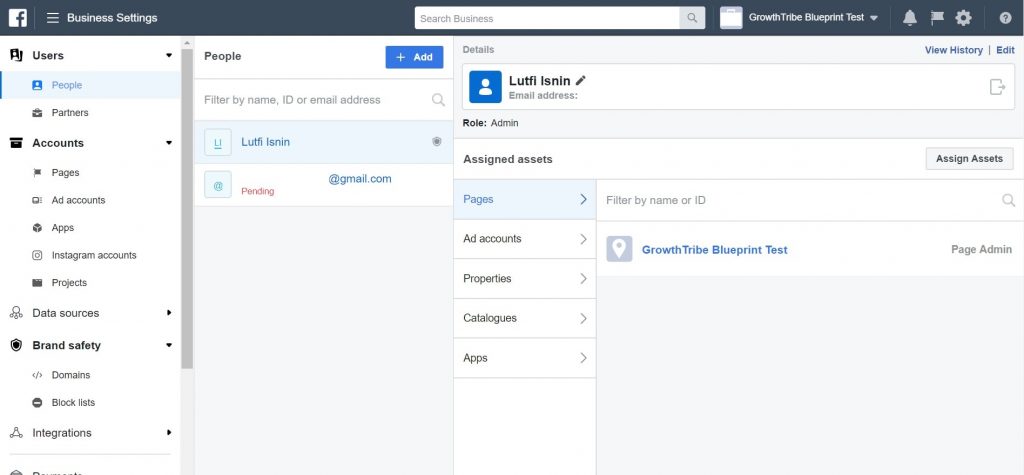This screenshot has width=1024, height=475.
Task: Open the hamburger menu beside Business Settings
Action: click(53, 18)
